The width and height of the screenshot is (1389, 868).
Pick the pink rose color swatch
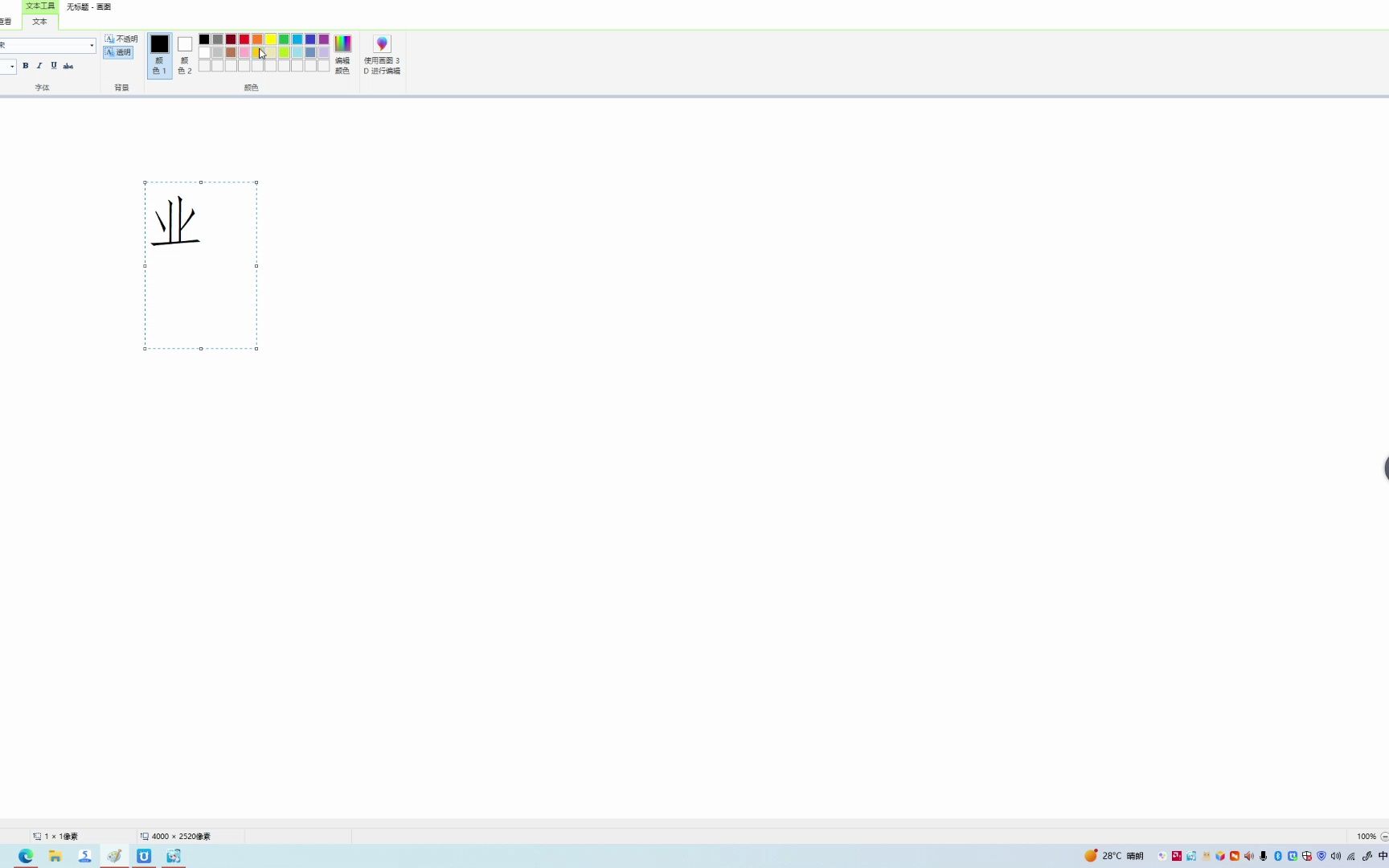point(244,52)
